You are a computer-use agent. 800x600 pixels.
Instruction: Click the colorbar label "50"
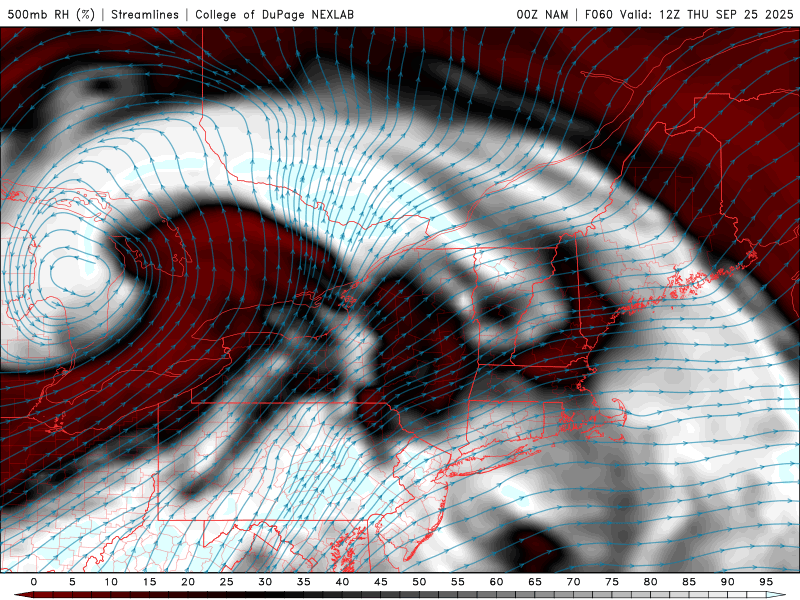(419, 582)
